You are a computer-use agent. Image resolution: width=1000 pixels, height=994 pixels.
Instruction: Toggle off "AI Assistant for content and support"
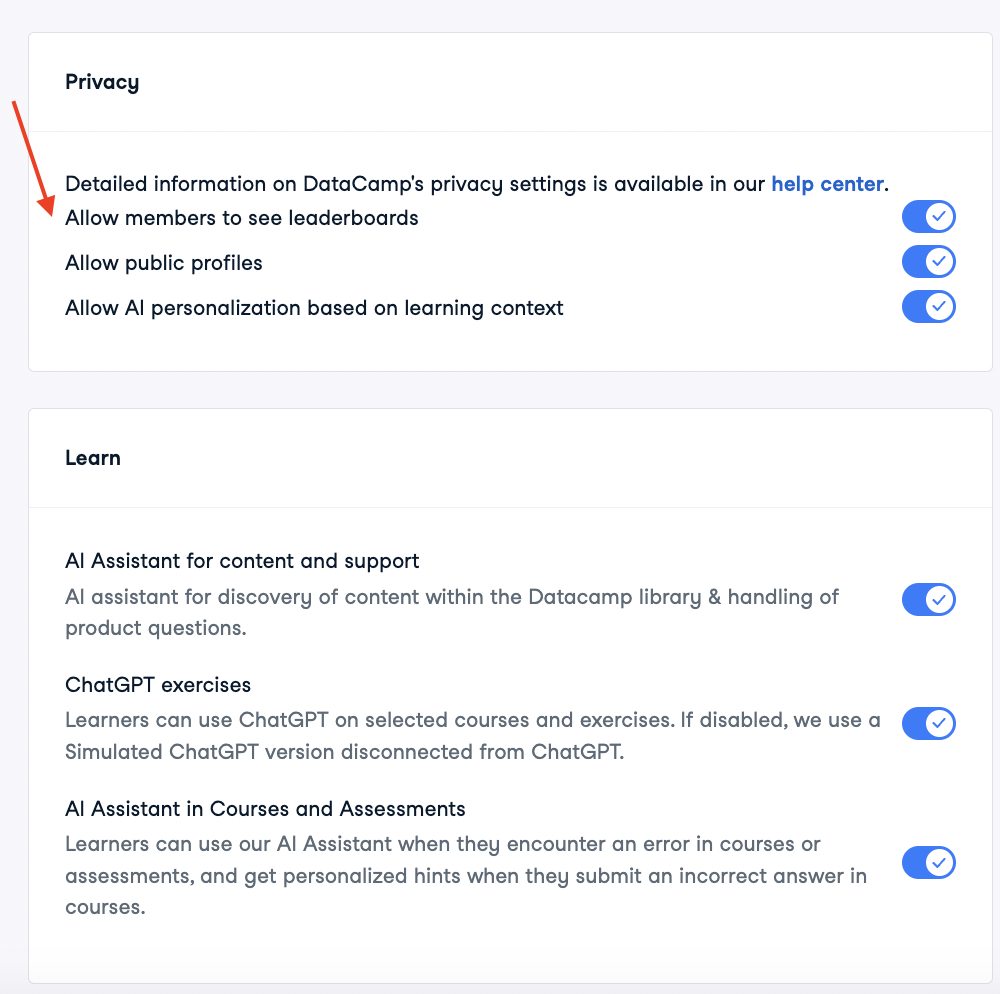928,600
